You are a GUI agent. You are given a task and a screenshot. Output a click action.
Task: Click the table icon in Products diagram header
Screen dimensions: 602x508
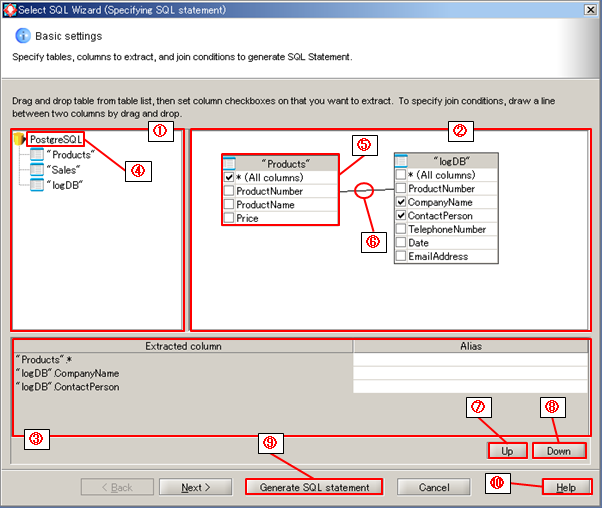tap(230, 163)
